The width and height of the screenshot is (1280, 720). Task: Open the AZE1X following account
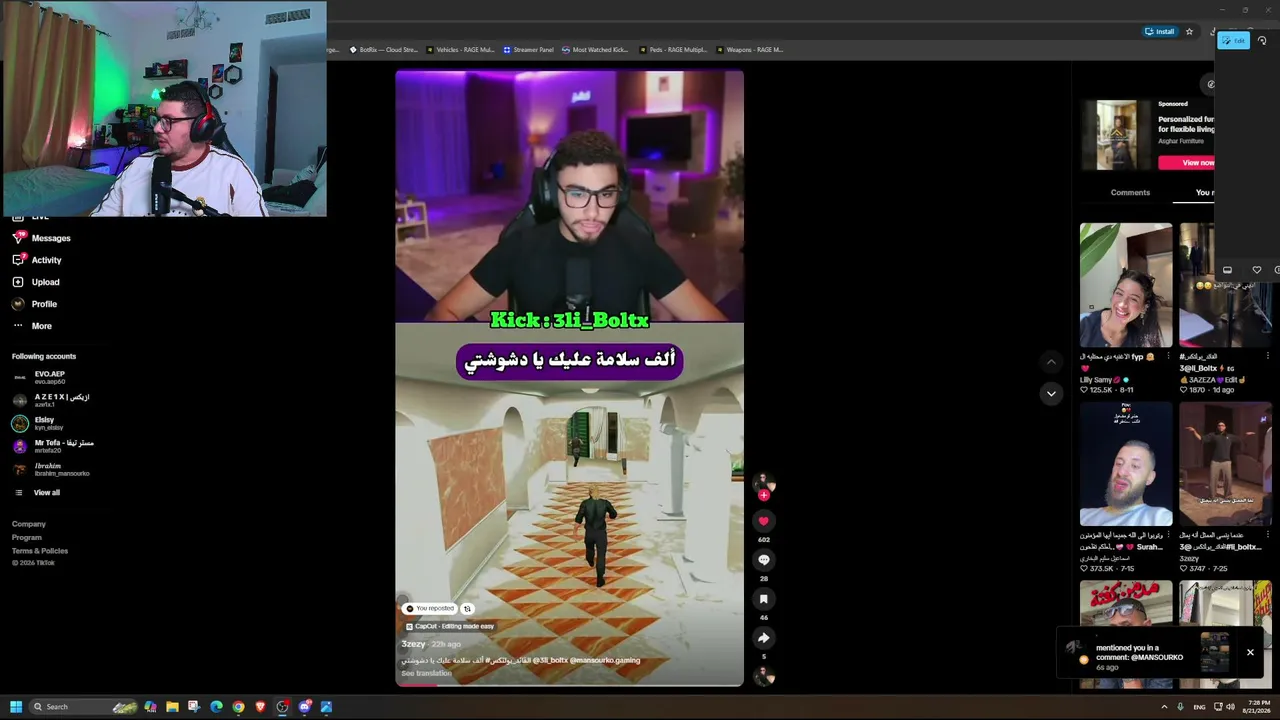coord(51,400)
